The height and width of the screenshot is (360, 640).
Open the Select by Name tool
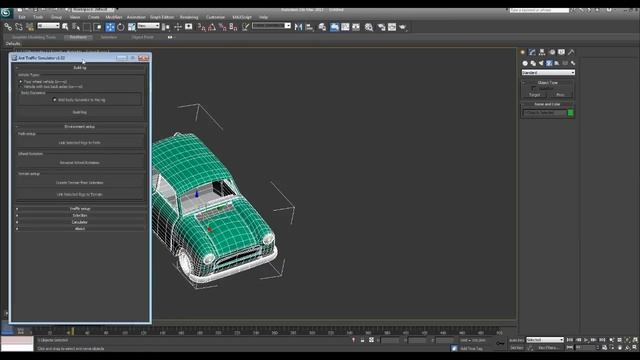click(x=76, y=27)
